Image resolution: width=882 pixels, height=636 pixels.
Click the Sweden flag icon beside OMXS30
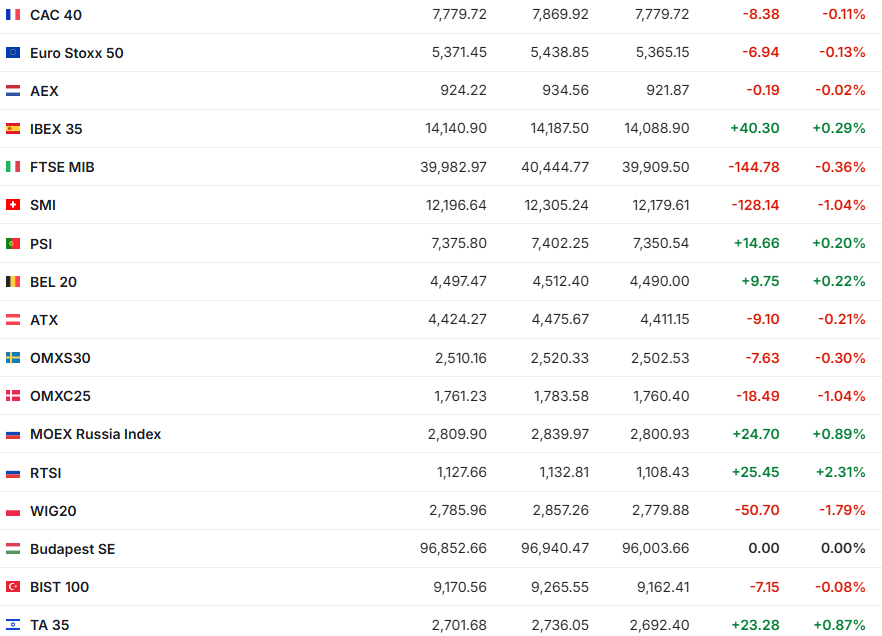(13, 358)
